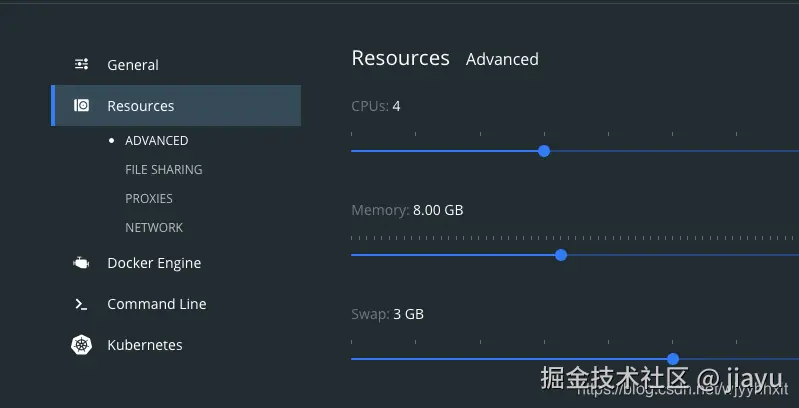Switch to Command Line text label
The image size is (799, 408).
[x=157, y=304]
